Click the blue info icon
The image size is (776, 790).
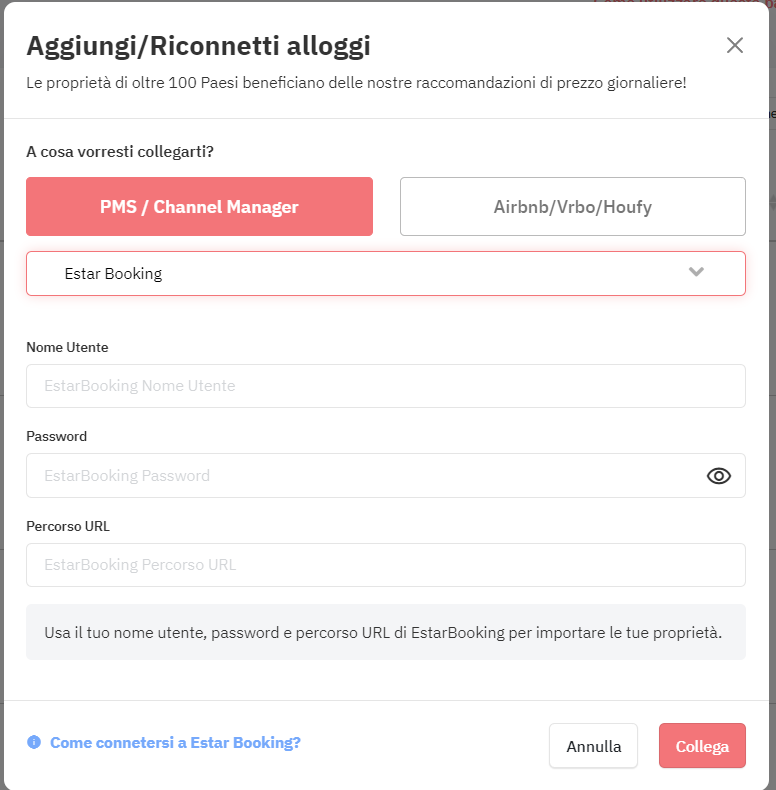pos(34,742)
